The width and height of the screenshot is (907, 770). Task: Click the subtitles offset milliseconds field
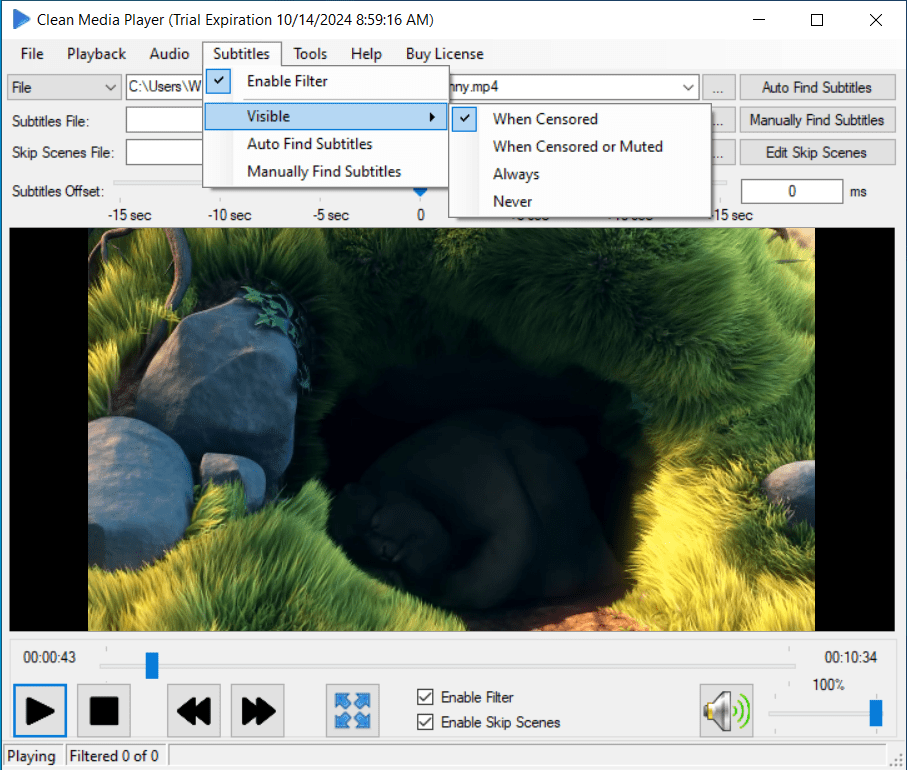(x=792, y=191)
